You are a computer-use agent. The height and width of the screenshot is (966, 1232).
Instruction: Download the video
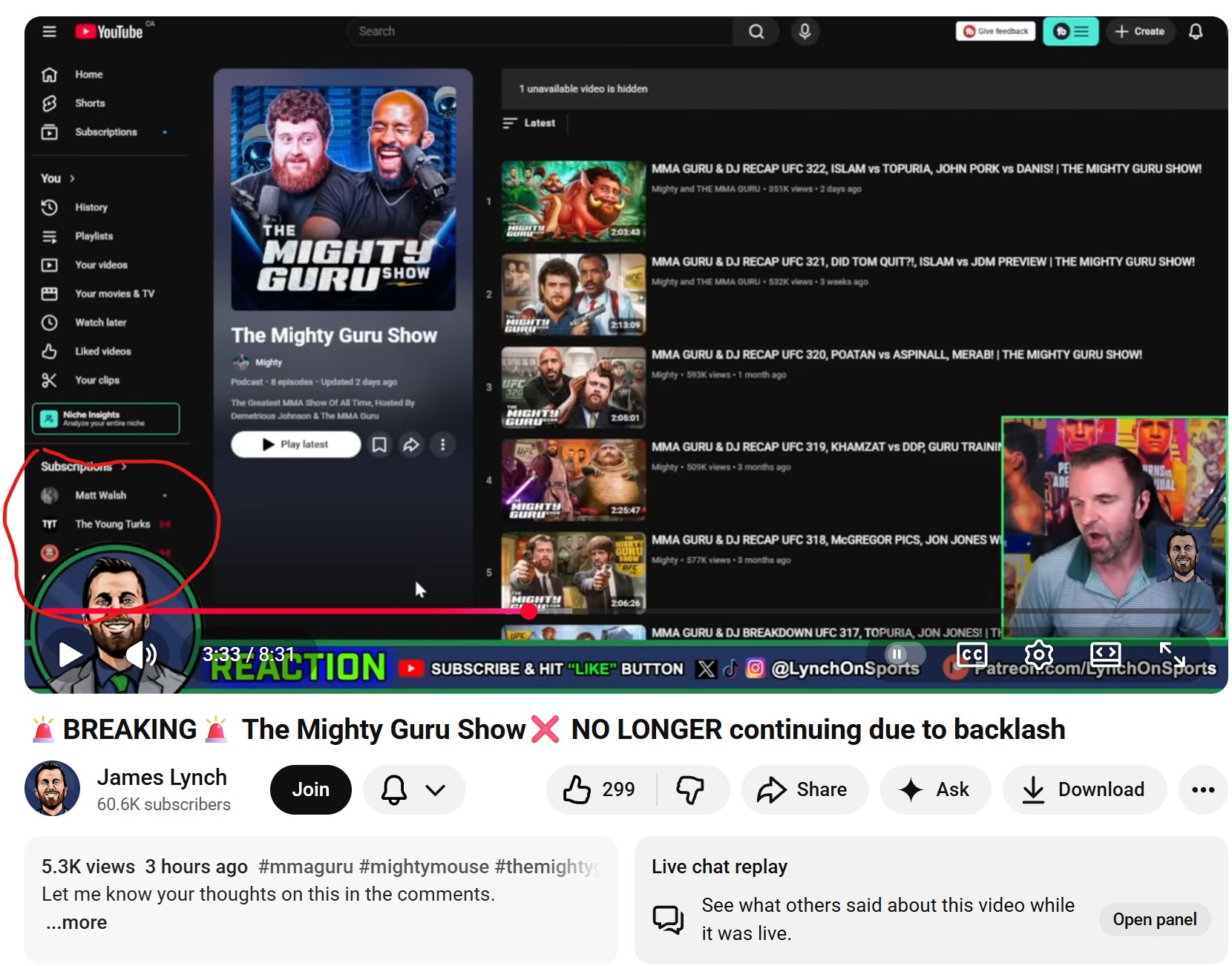tap(1084, 789)
